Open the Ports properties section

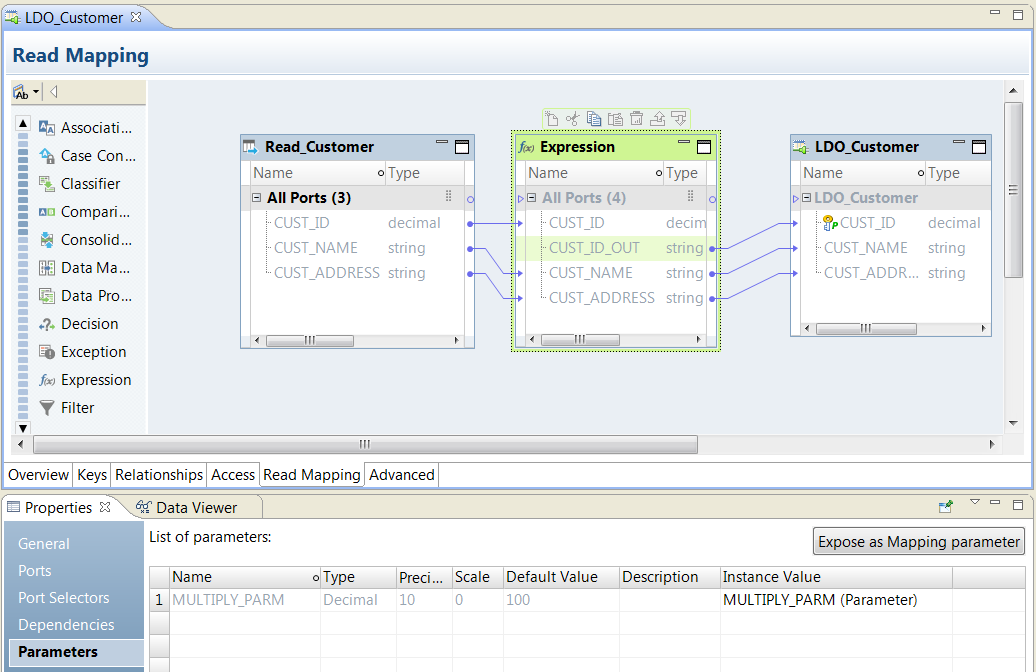[x=34, y=571]
